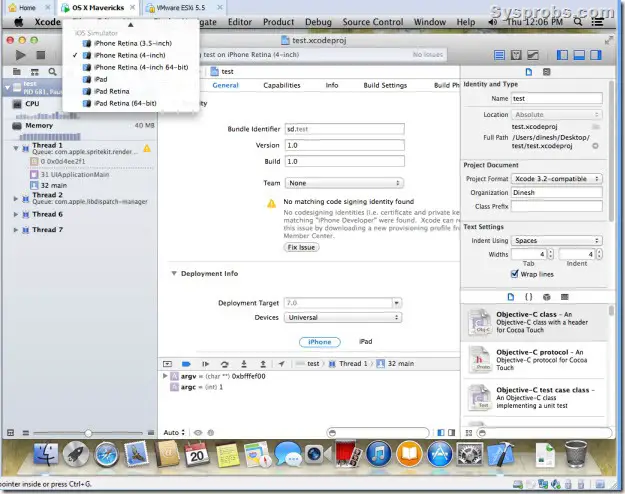The image size is (625, 494).
Task: Select the iPhone segment button
Action: pyautogui.click(x=320, y=342)
